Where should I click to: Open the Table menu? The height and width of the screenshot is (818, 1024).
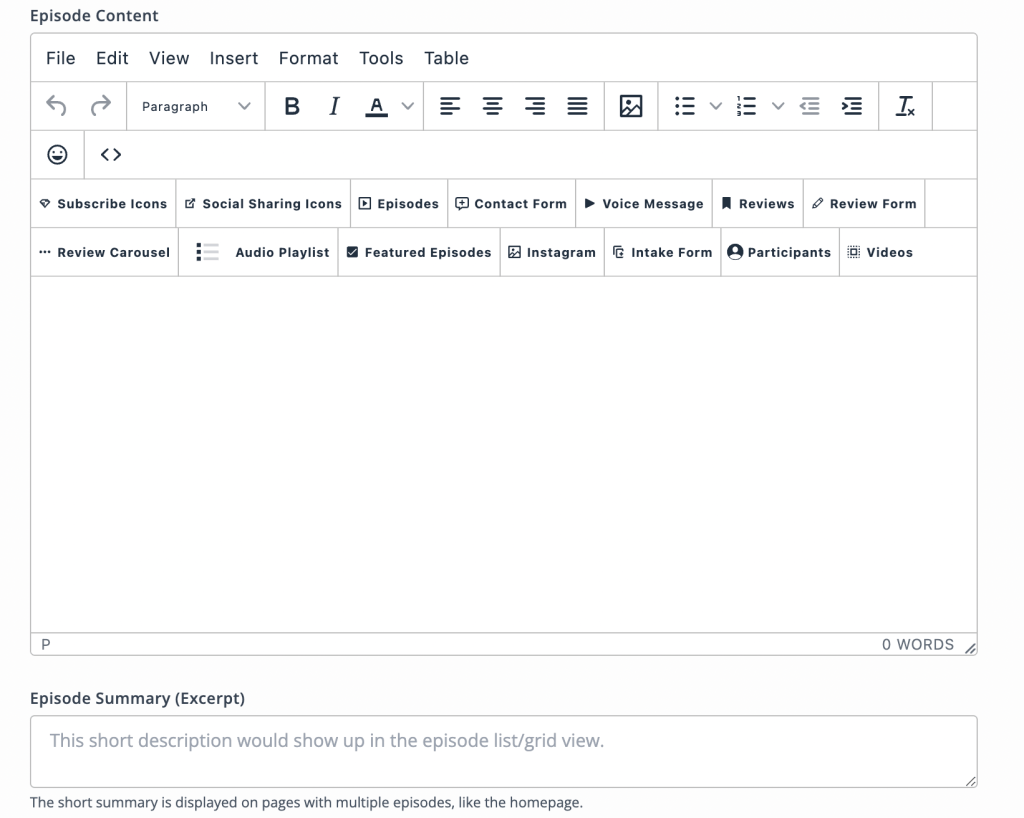pyautogui.click(x=446, y=58)
